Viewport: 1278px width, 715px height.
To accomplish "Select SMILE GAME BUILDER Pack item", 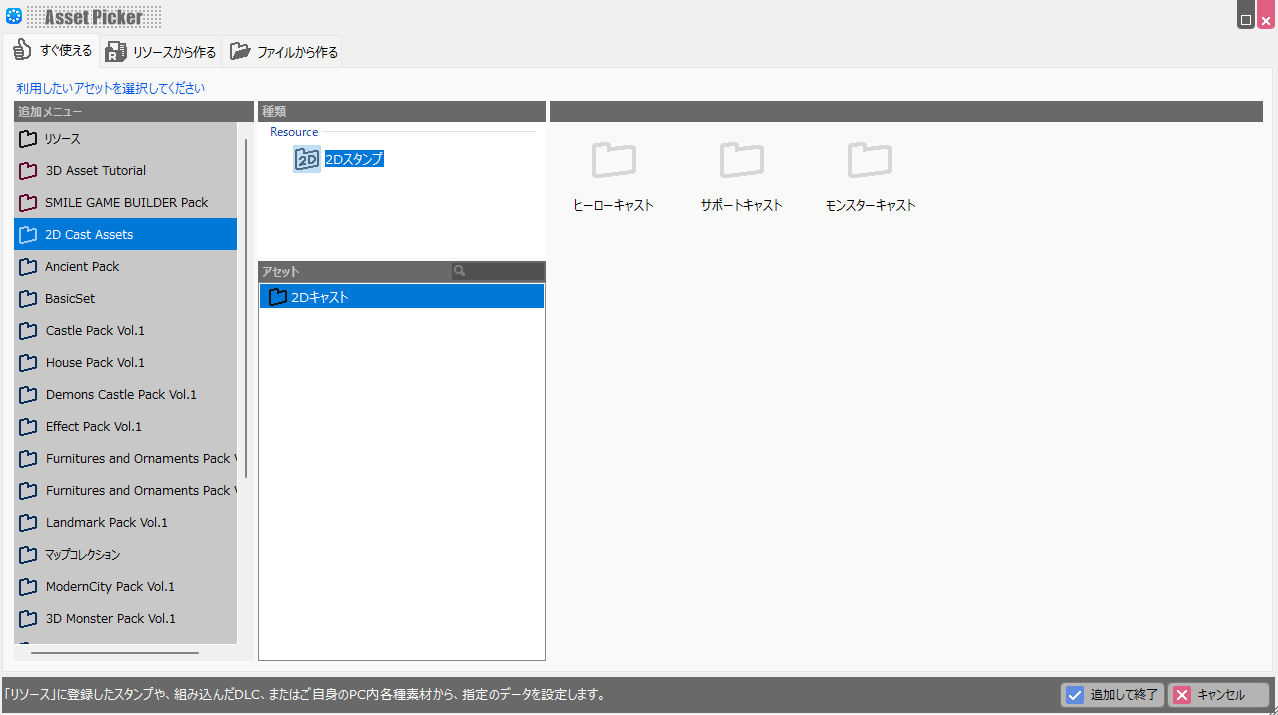I will [125, 203].
